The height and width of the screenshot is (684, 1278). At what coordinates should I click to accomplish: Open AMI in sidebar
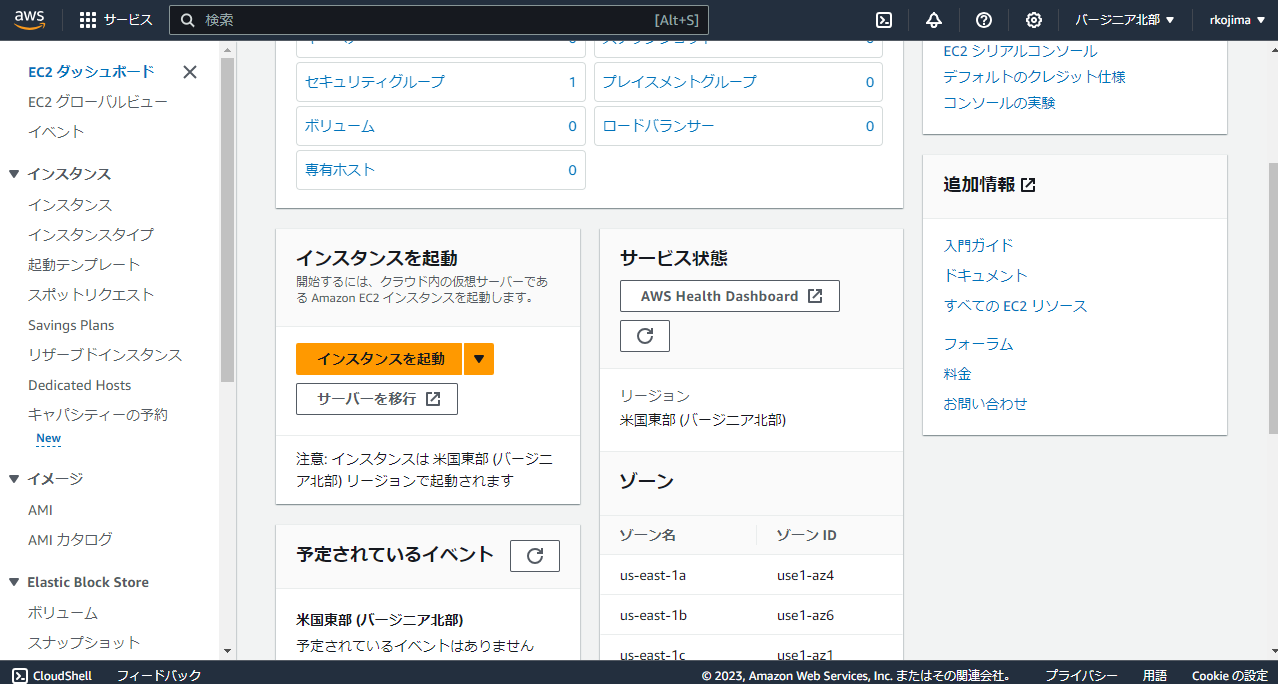point(40,510)
